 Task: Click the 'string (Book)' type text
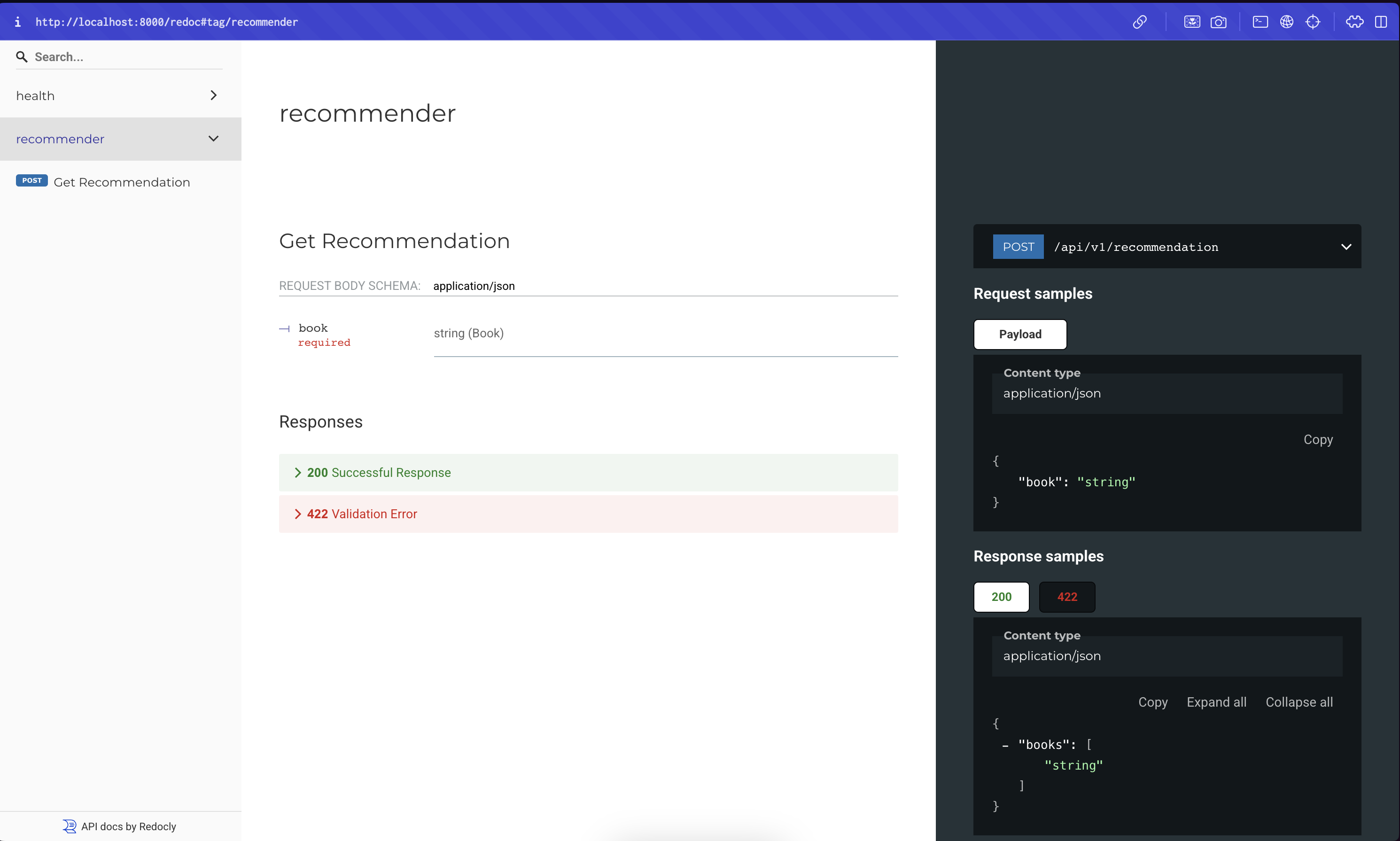[x=468, y=333]
